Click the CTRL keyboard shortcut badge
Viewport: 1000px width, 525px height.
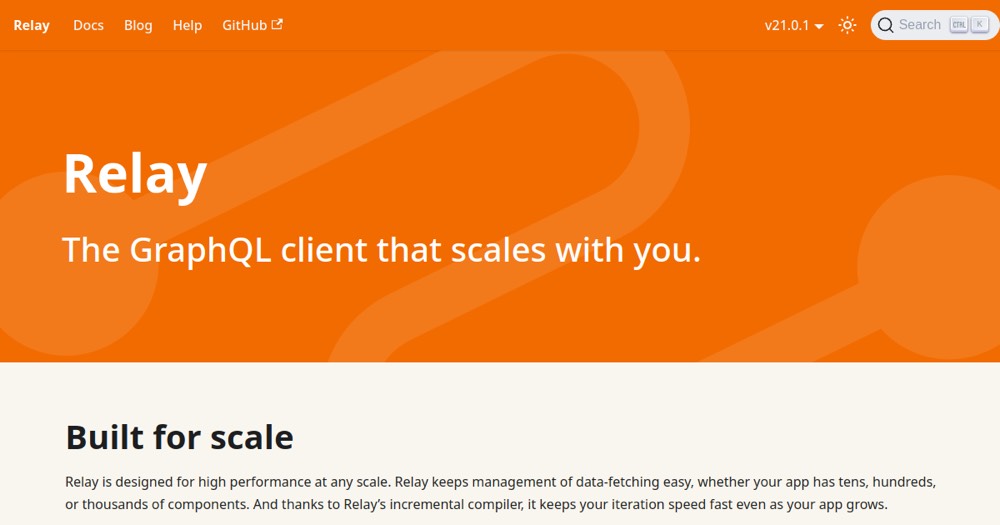[959, 25]
